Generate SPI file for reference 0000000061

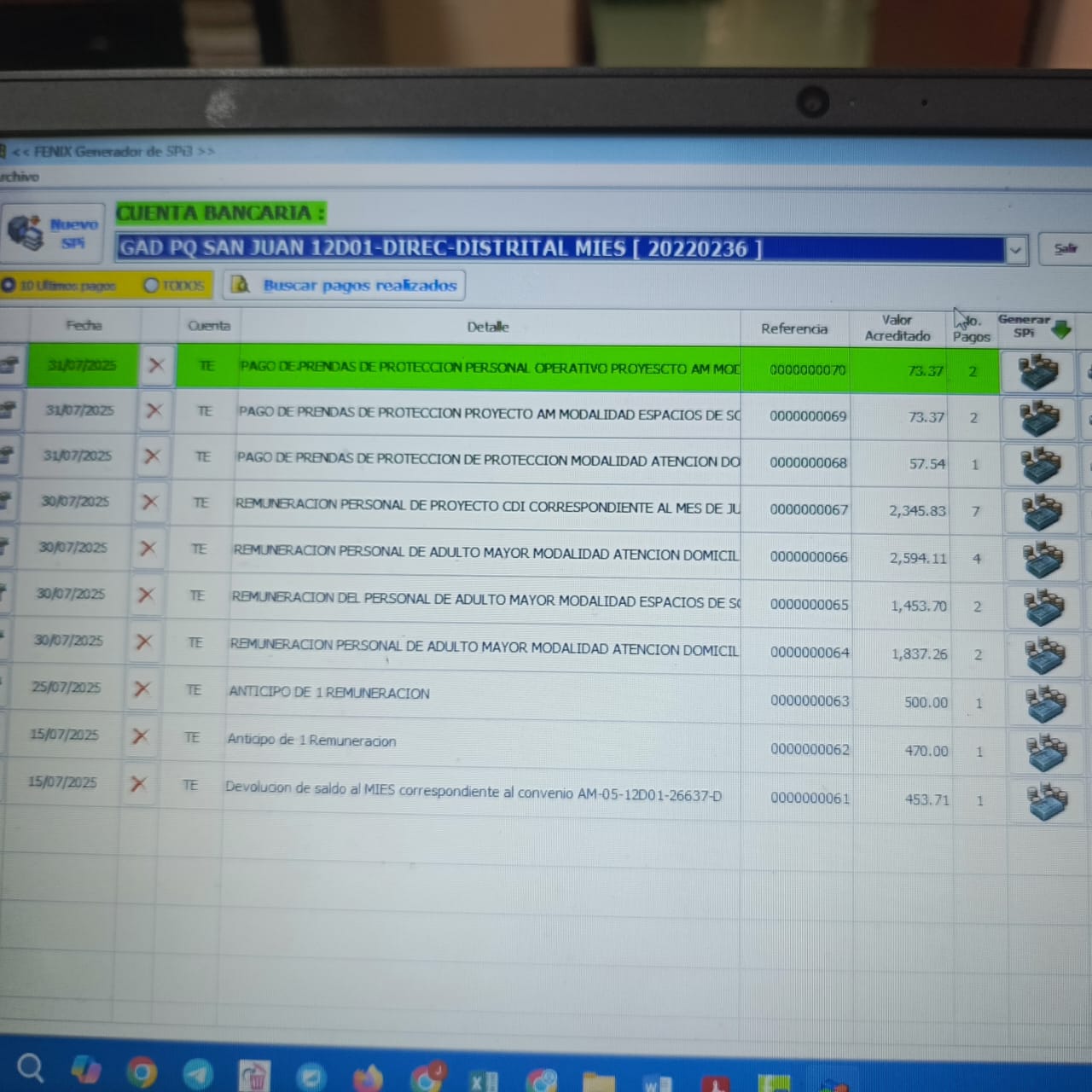1047,802
